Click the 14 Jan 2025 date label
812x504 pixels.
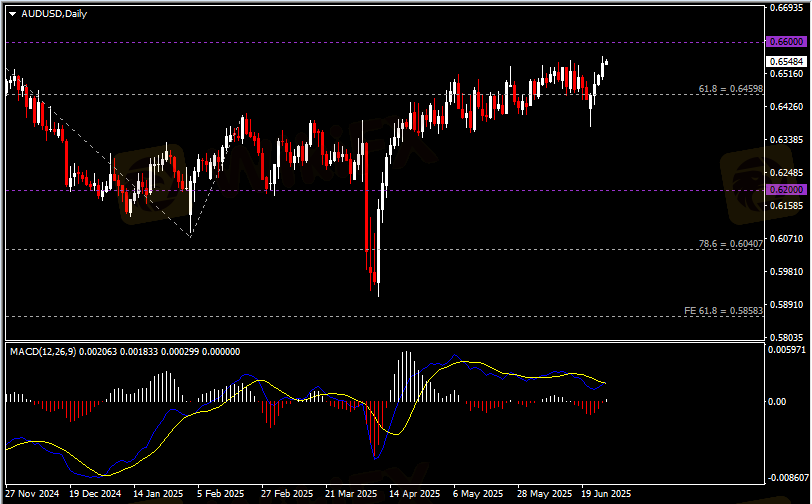click(x=158, y=494)
